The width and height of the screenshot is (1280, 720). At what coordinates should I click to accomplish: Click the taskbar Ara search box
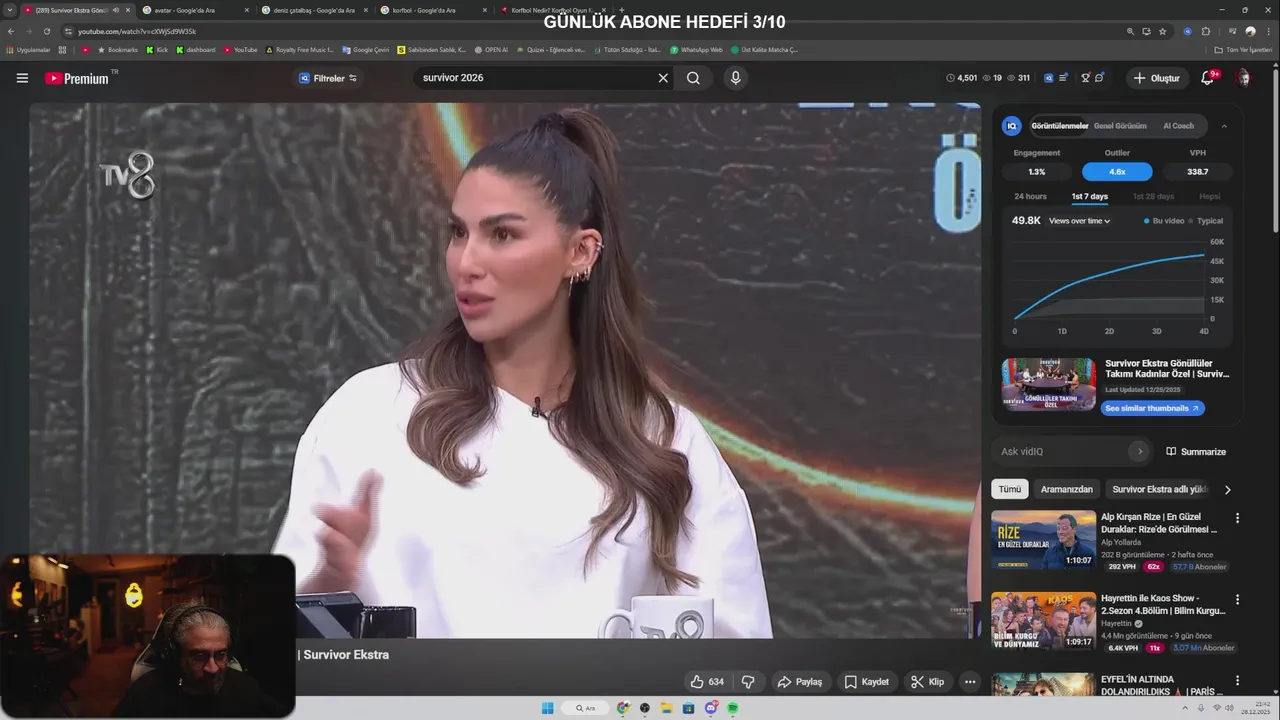pyautogui.click(x=586, y=708)
